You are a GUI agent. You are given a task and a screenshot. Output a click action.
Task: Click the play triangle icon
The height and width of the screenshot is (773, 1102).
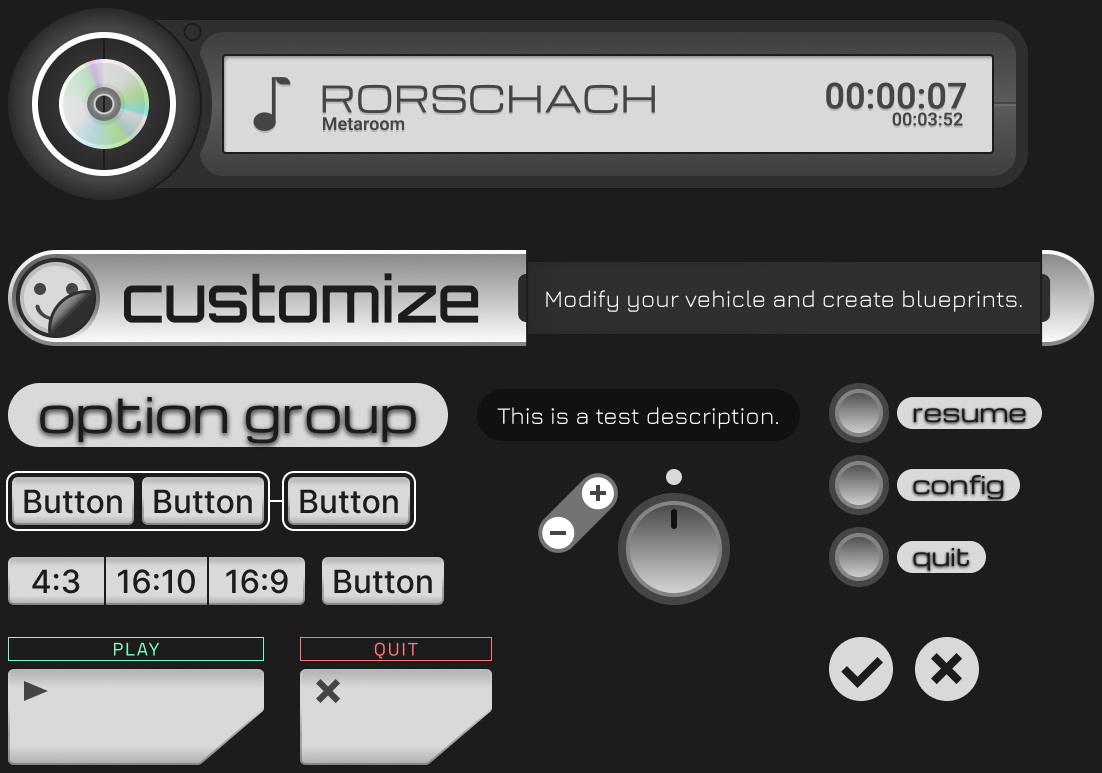click(35, 690)
